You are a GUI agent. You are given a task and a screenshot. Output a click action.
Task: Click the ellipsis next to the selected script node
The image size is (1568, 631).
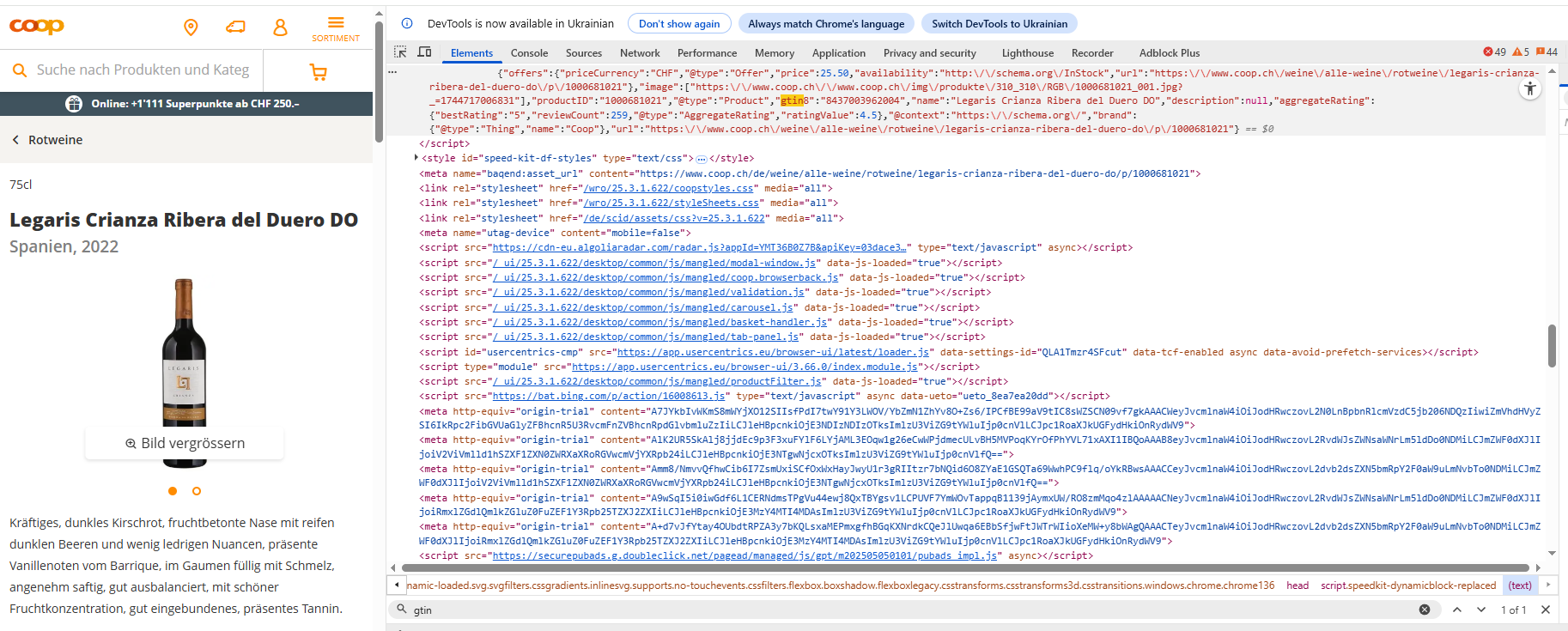pos(392,73)
